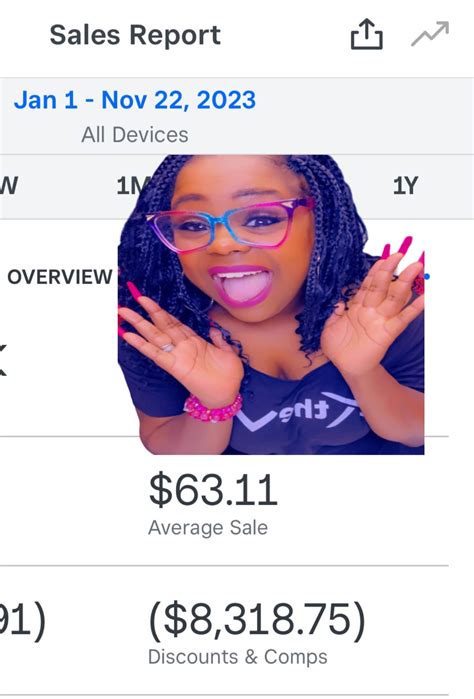Image resolution: width=474 pixels, height=699 pixels.
Task: Tap the $63.11 average sale amount
Action: (x=213, y=490)
